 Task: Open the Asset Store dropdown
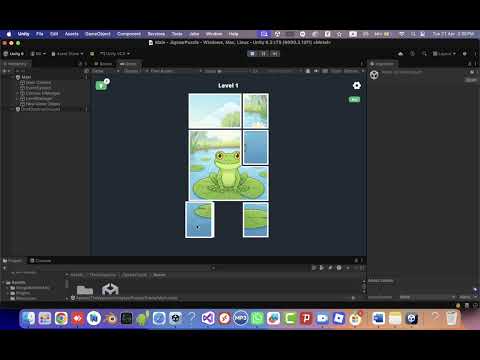(68, 54)
